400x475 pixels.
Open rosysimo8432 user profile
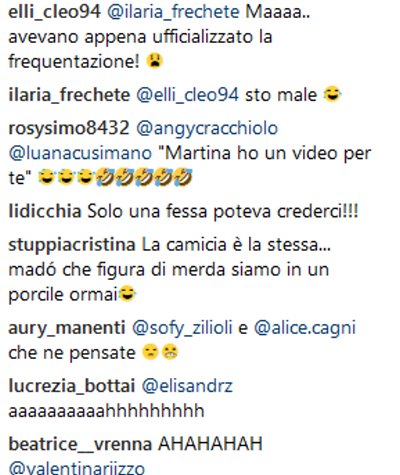point(69,128)
